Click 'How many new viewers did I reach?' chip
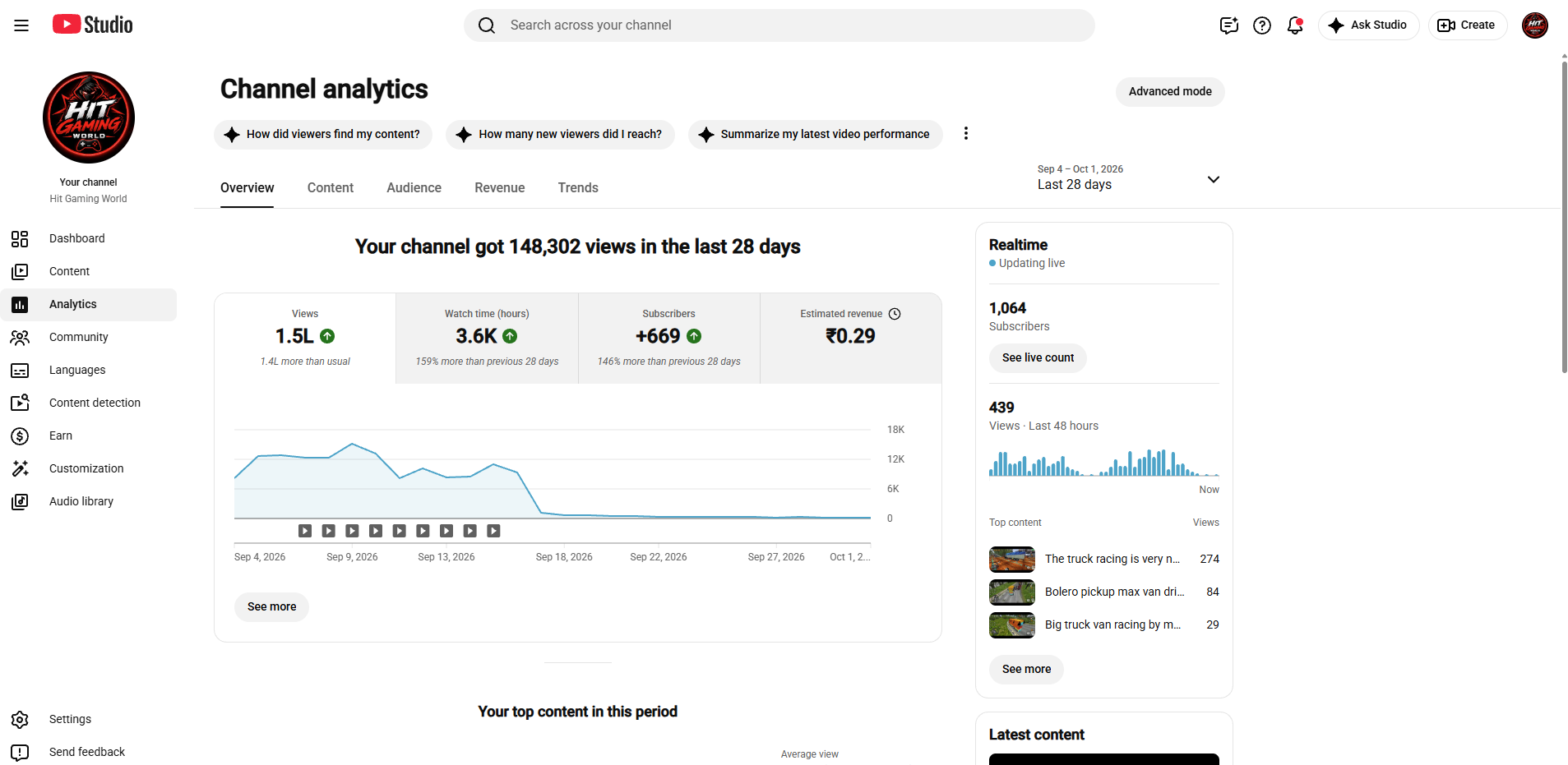Image resolution: width=1568 pixels, height=765 pixels. click(x=560, y=134)
